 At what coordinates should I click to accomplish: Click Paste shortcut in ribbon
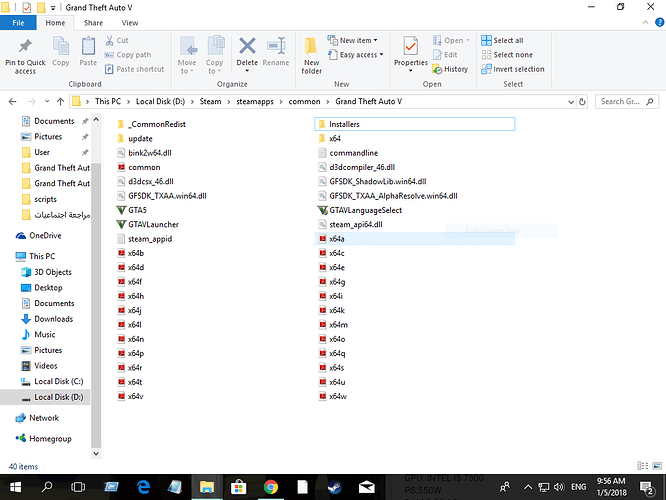135,69
